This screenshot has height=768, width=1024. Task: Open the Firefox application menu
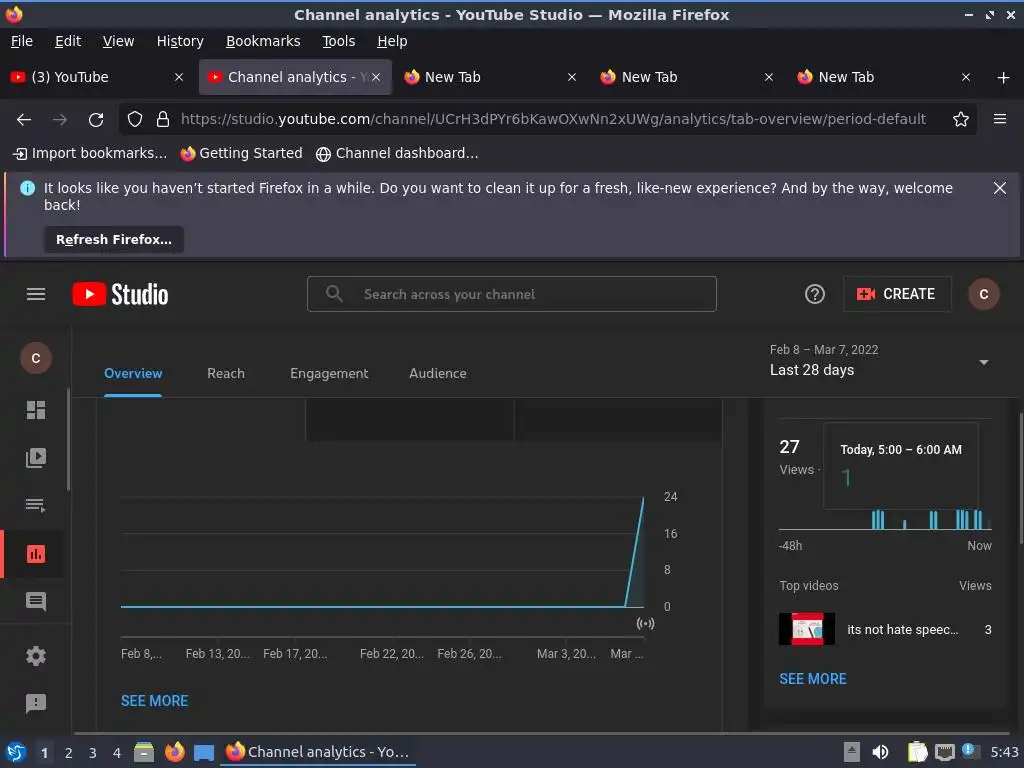(x=1000, y=119)
